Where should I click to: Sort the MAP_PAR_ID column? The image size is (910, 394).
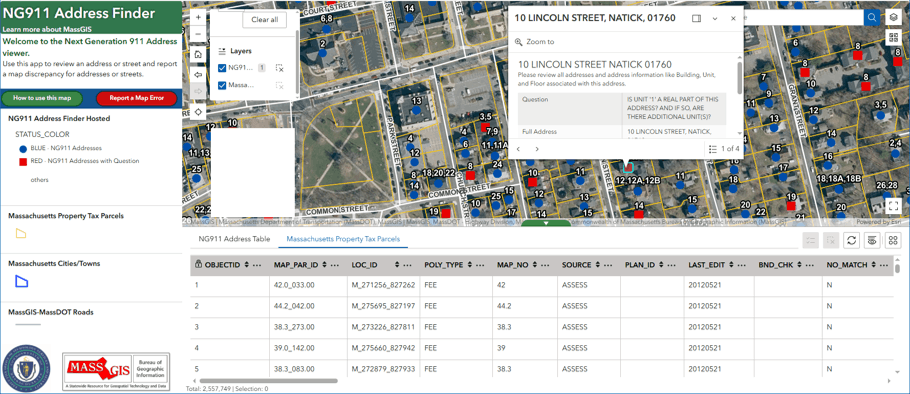[x=324, y=265]
